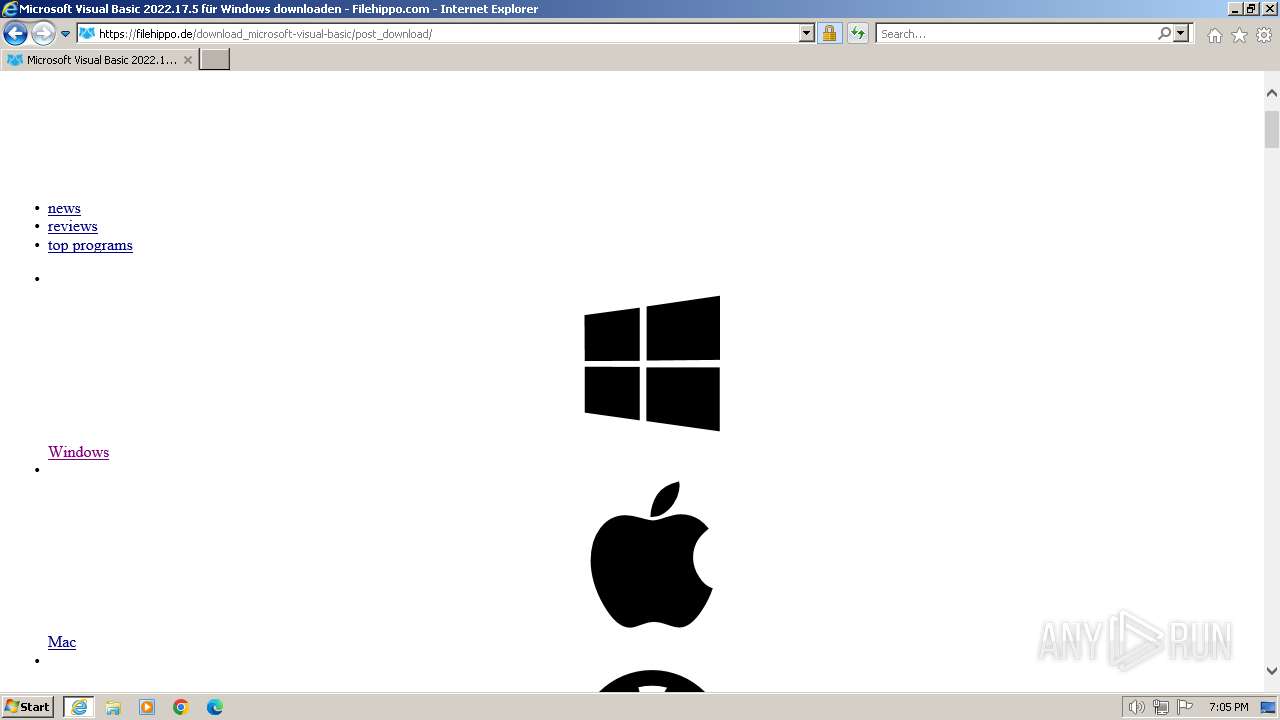Open the media player taskbar icon
This screenshot has width=1280, height=720.
pyautogui.click(x=147, y=707)
